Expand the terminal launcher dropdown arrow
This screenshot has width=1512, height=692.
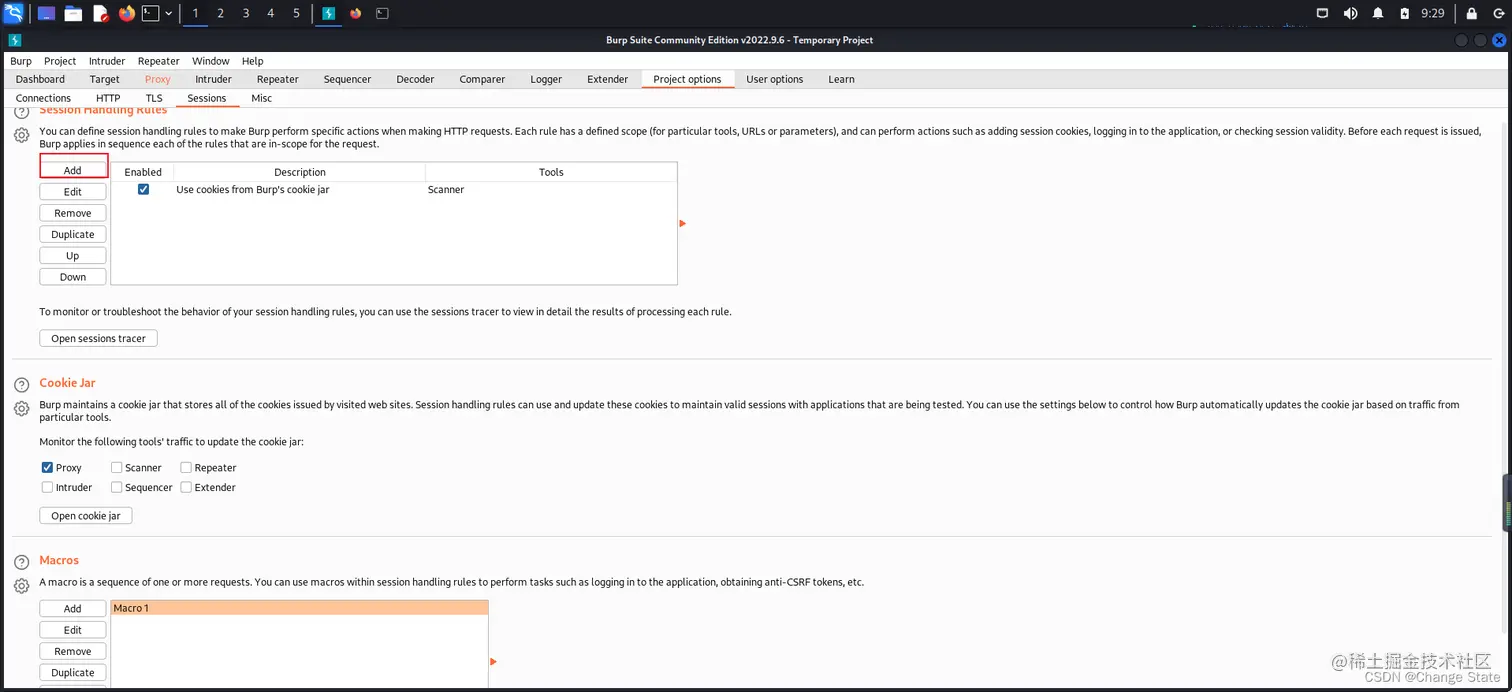point(168,13)
